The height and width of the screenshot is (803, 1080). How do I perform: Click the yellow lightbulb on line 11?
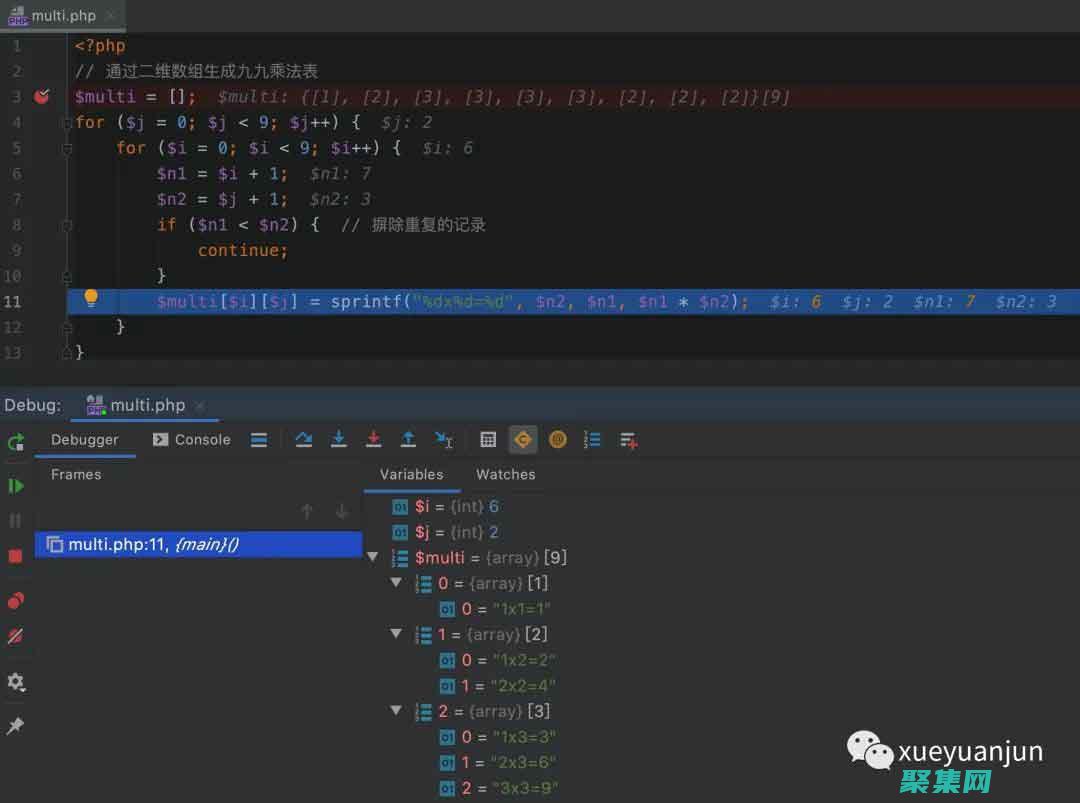pyautogui.click(x=91, y=298)
